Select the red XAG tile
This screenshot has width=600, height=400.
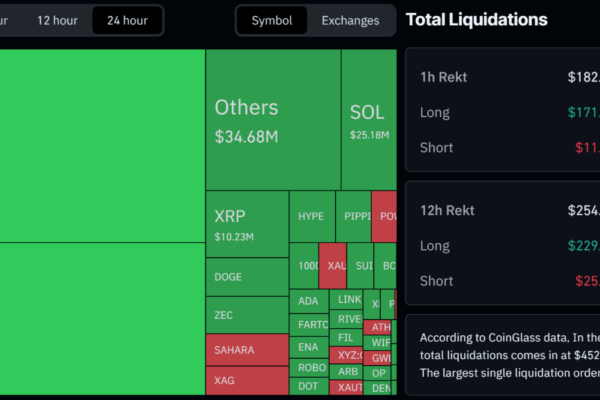pyautogui.click(x=246, y=382)
